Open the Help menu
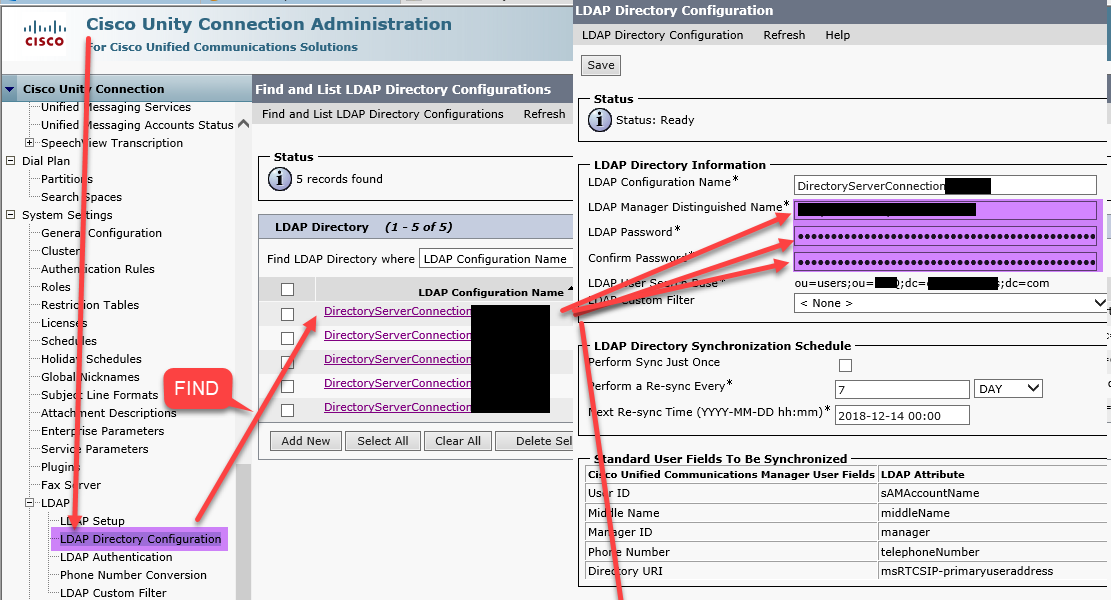 tap(837, 35)
